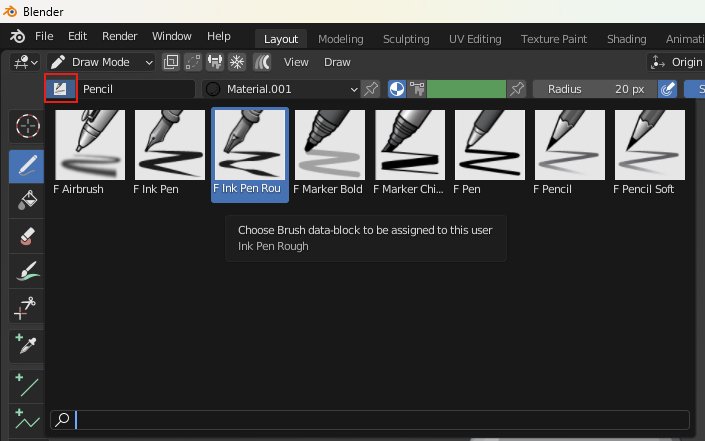This screenshot has height=441, width=705.
Task: Click the Pencil brush name field
Action: (x=136, y=89)
